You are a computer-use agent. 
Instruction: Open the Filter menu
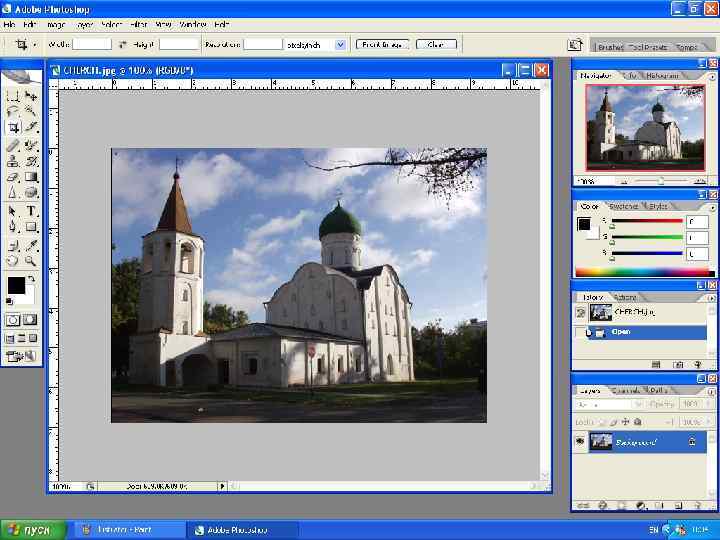[x=138, y=24]
